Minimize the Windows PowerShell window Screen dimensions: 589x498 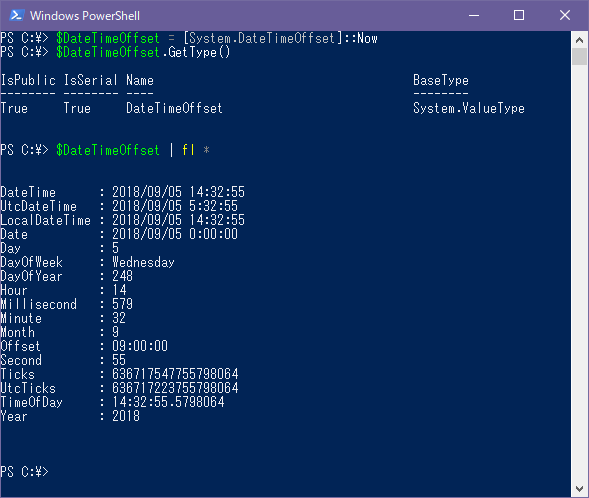click(x=474, y=15)
